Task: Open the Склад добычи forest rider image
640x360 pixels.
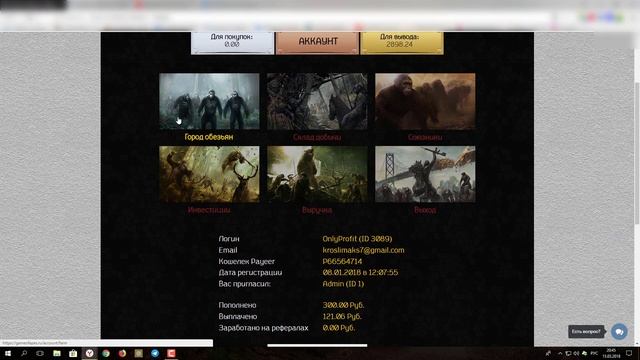Action: click(x=317, y=101)
